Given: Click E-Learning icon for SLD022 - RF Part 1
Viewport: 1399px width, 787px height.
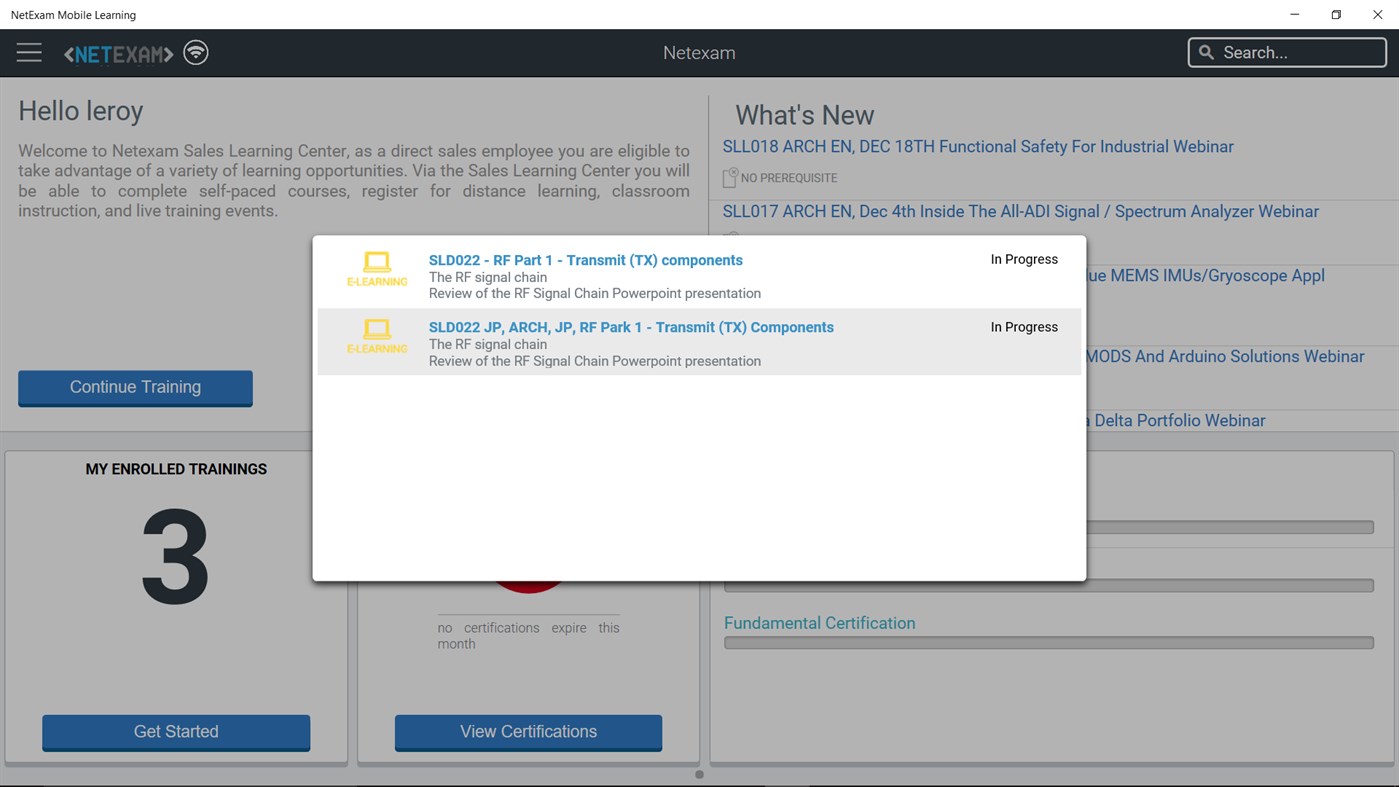Looking at the screenshot, I should click(x=377, y=269).
